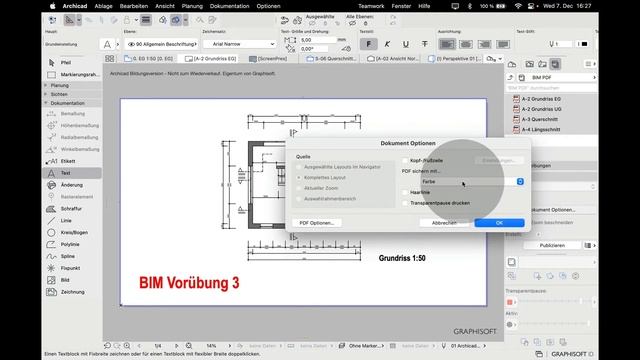This screenshot has width=640, height=360.
Task: Select the Radialbemaßung tool
Action: pyautogui.click(x=72, y=137)
